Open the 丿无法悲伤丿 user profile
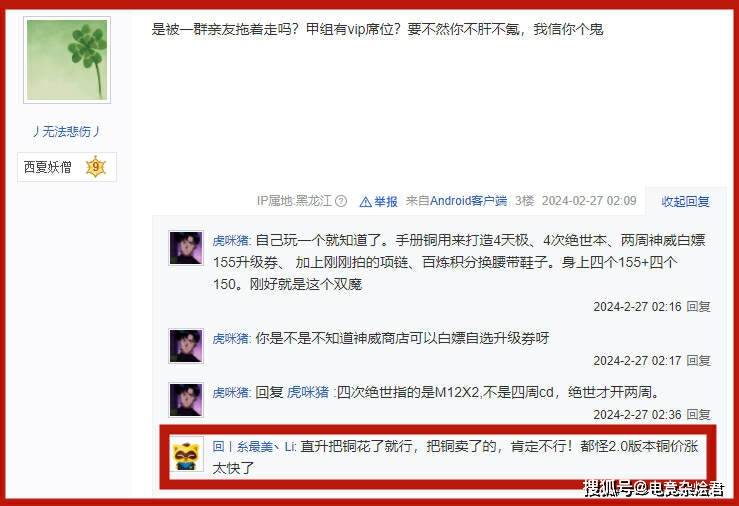This screenshot has height=506, width=739. click(x=67, y=131)
